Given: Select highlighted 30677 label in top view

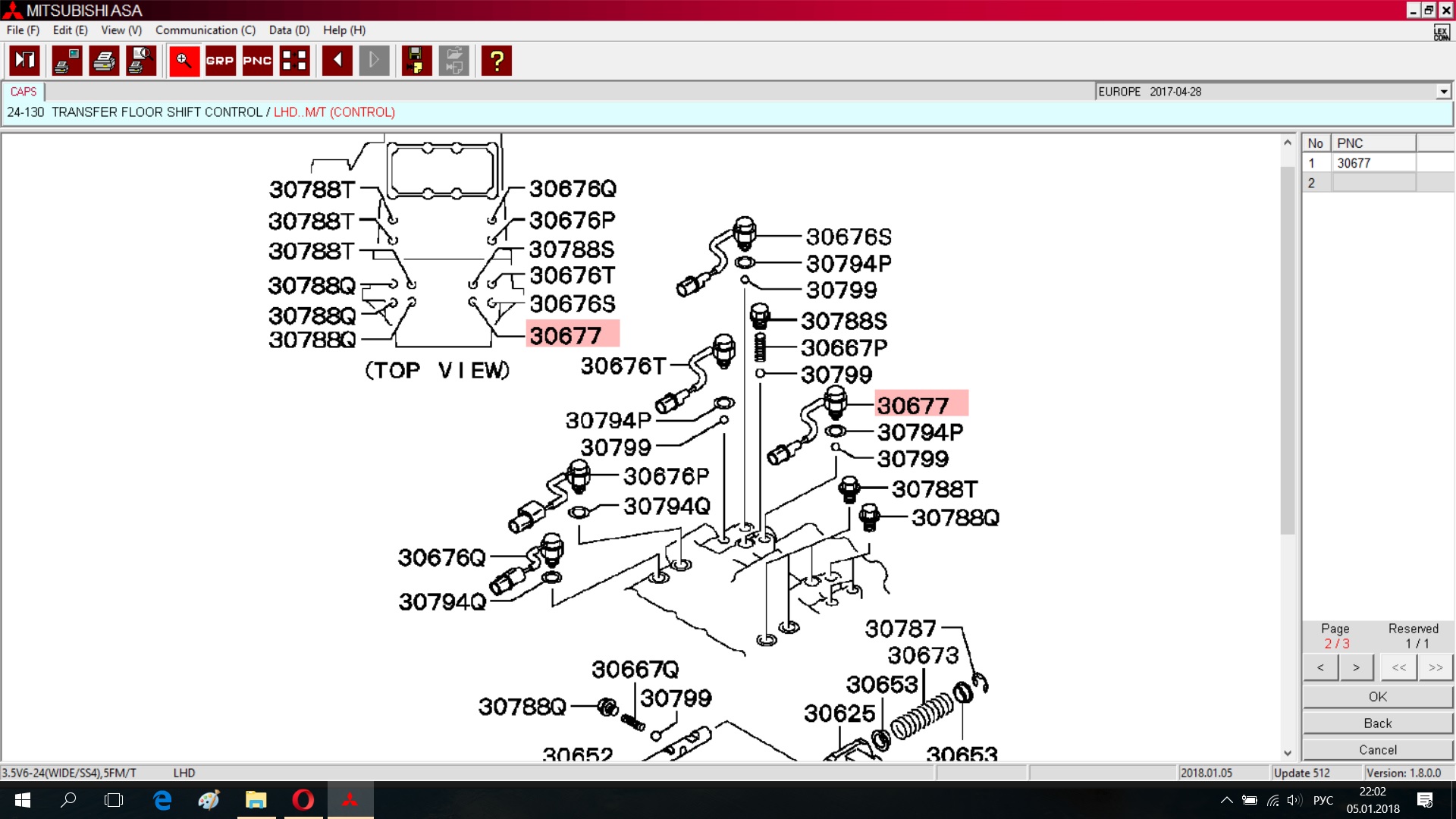Looking at the screenshot, I should click(x=572, y=335).
